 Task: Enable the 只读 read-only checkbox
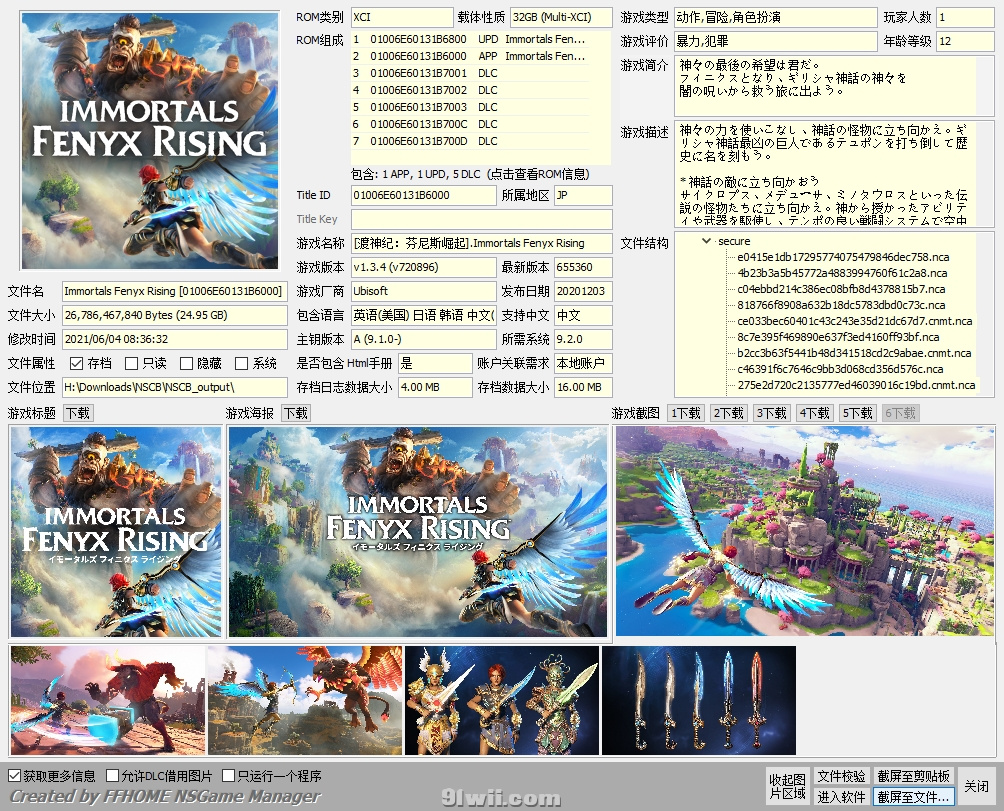pos(132,364)
